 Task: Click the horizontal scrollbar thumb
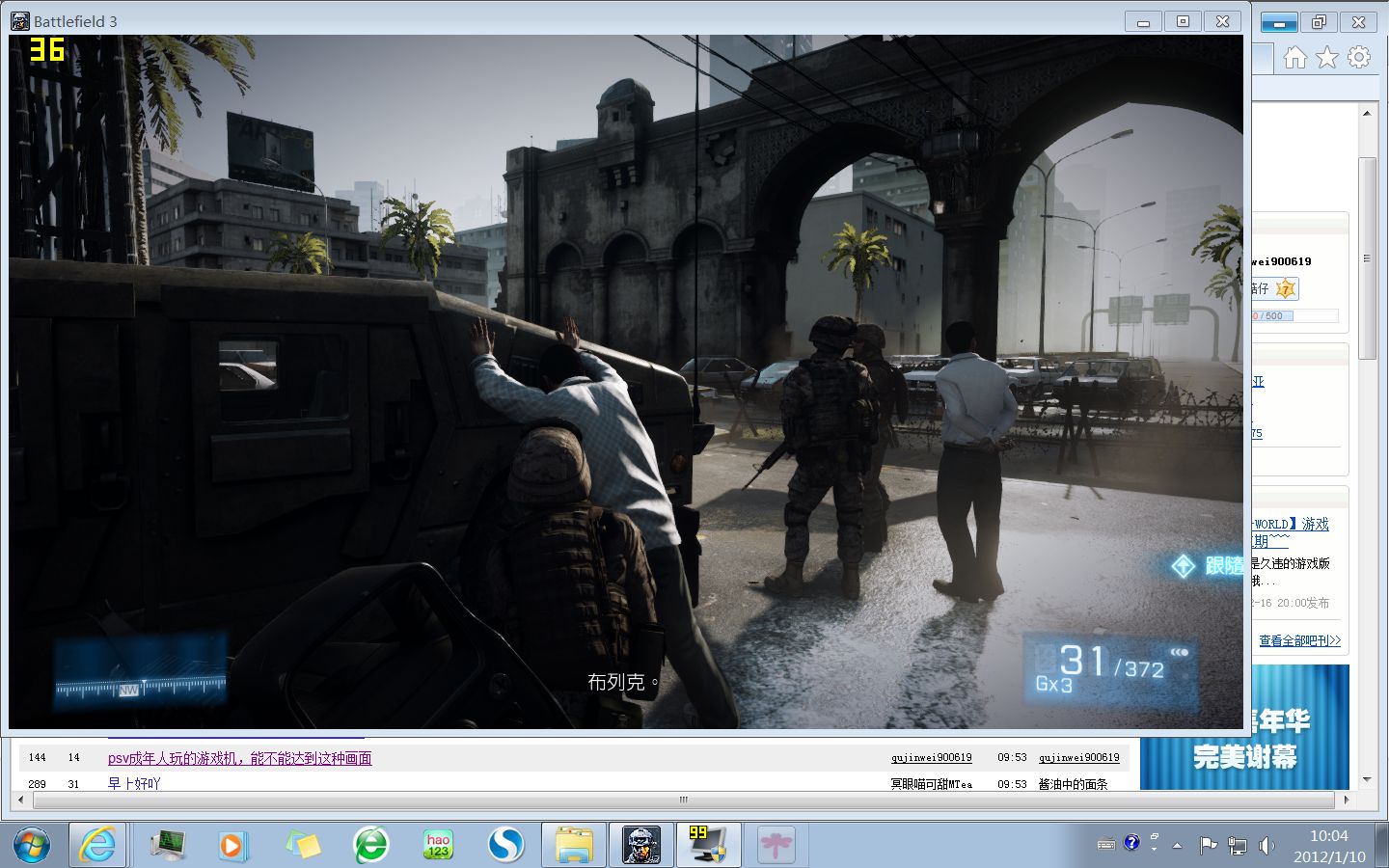(x=684, y=800)
